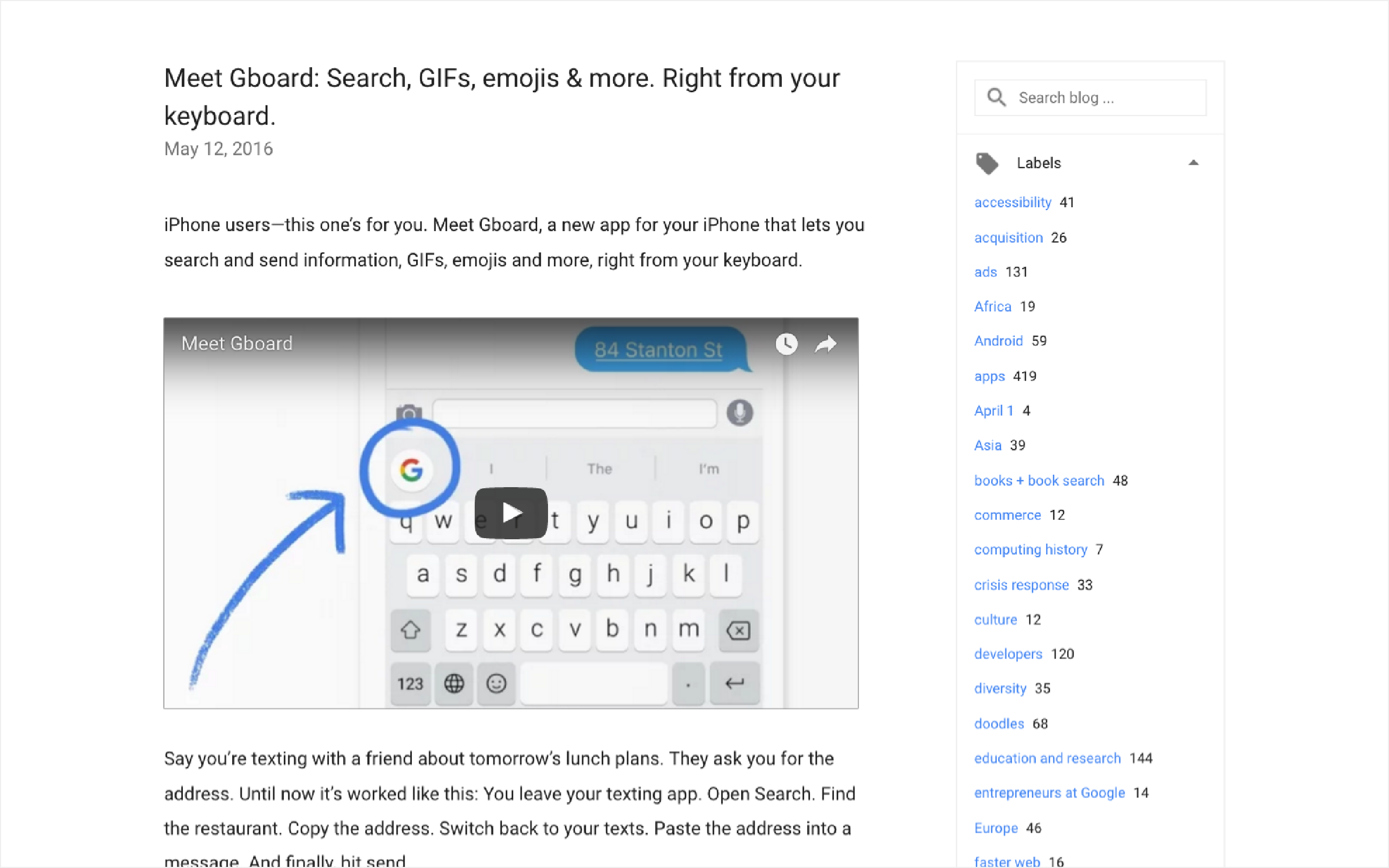Viewport: 1389px width, 868px height.
Task: Open the crisis response label
Action: 1021,585
